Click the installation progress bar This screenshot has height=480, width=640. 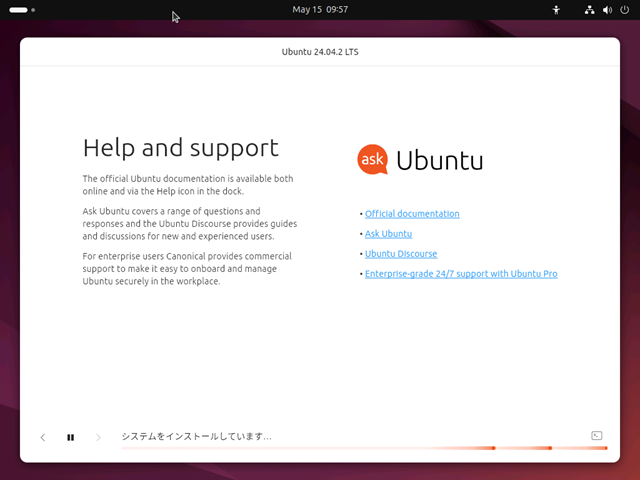pos(364,448)
